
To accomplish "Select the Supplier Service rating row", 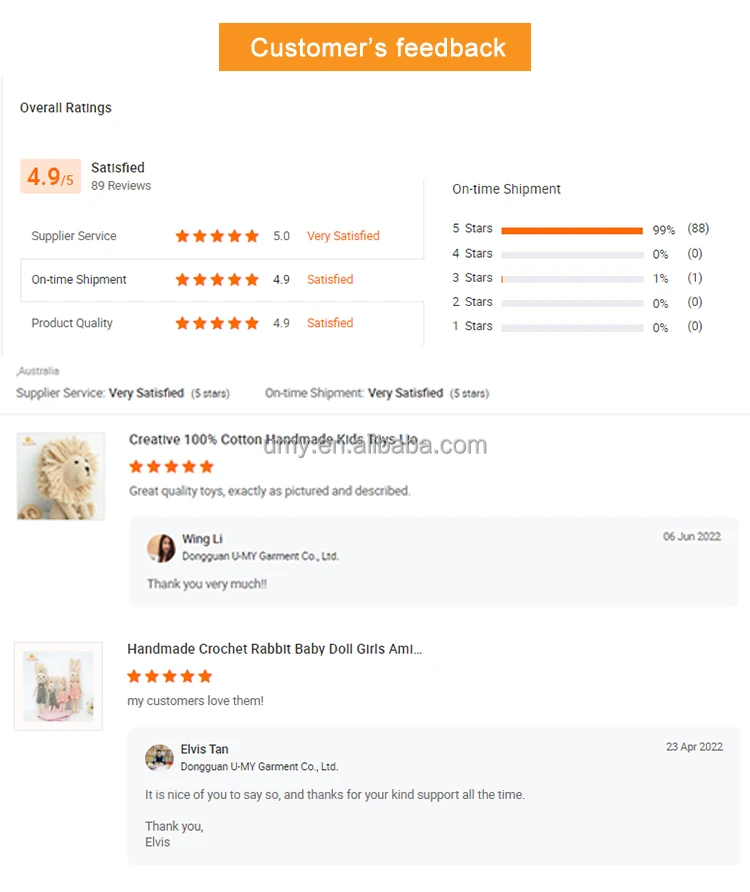I will [x=222, y=236].
